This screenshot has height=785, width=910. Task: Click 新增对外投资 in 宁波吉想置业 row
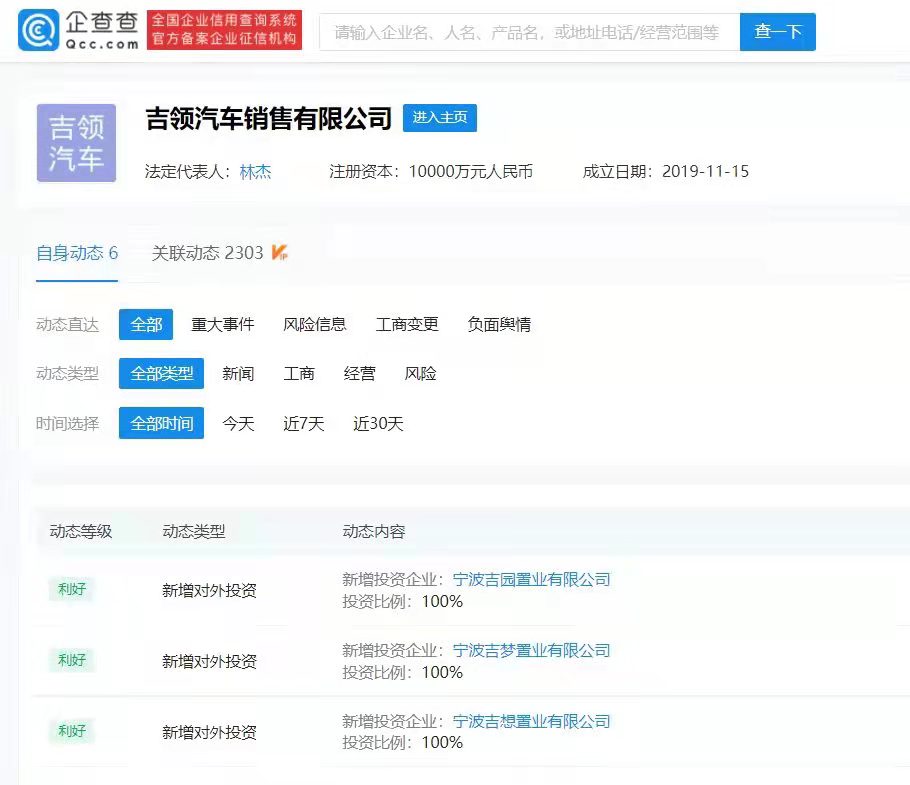tap(210, 732)
